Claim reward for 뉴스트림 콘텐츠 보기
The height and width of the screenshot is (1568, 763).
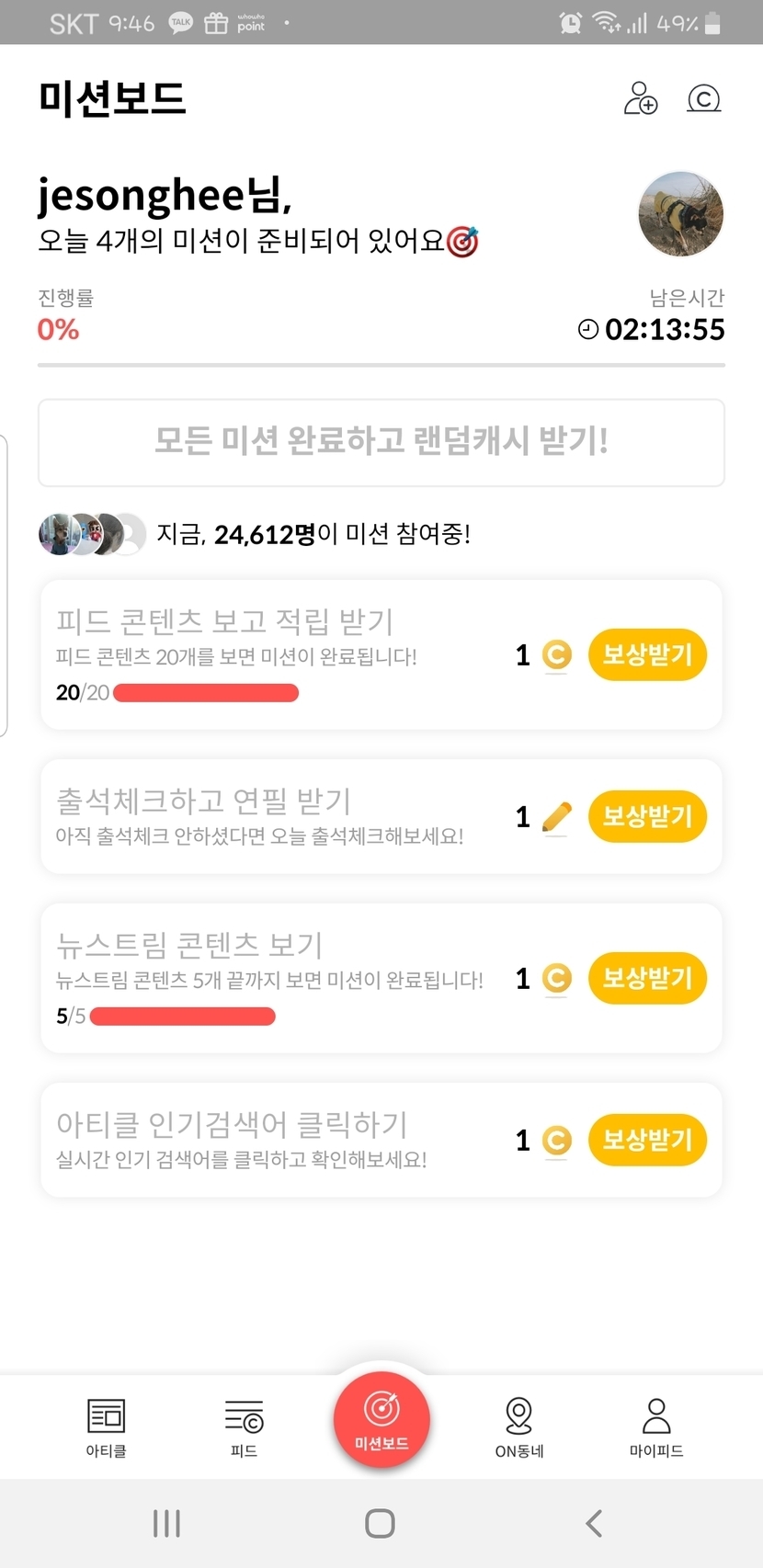(x=647, y=978)
